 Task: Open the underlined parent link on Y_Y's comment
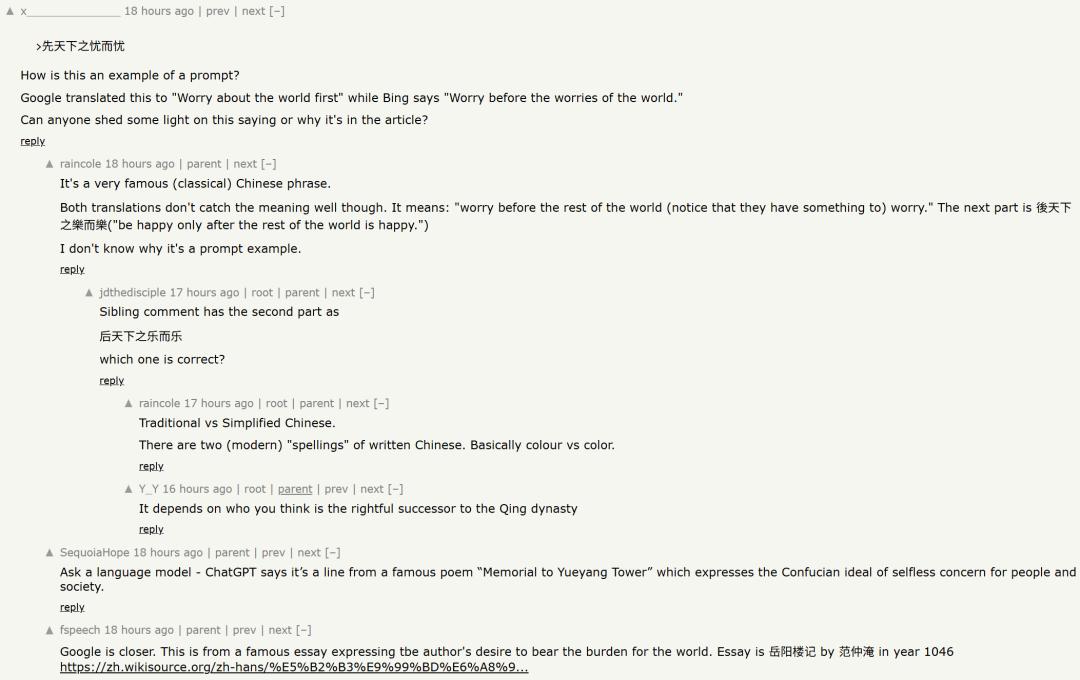click(x=295, y=489)
